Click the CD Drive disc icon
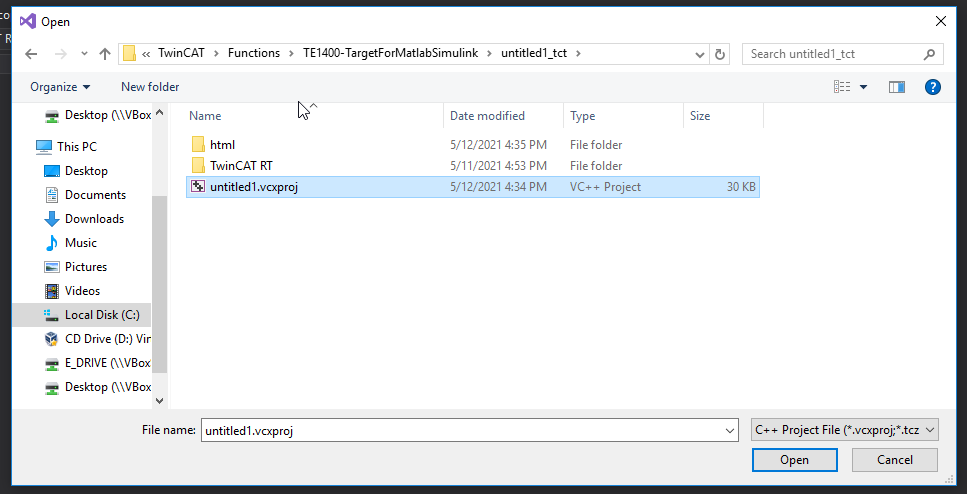967x494 pixels. click(52, 339)
